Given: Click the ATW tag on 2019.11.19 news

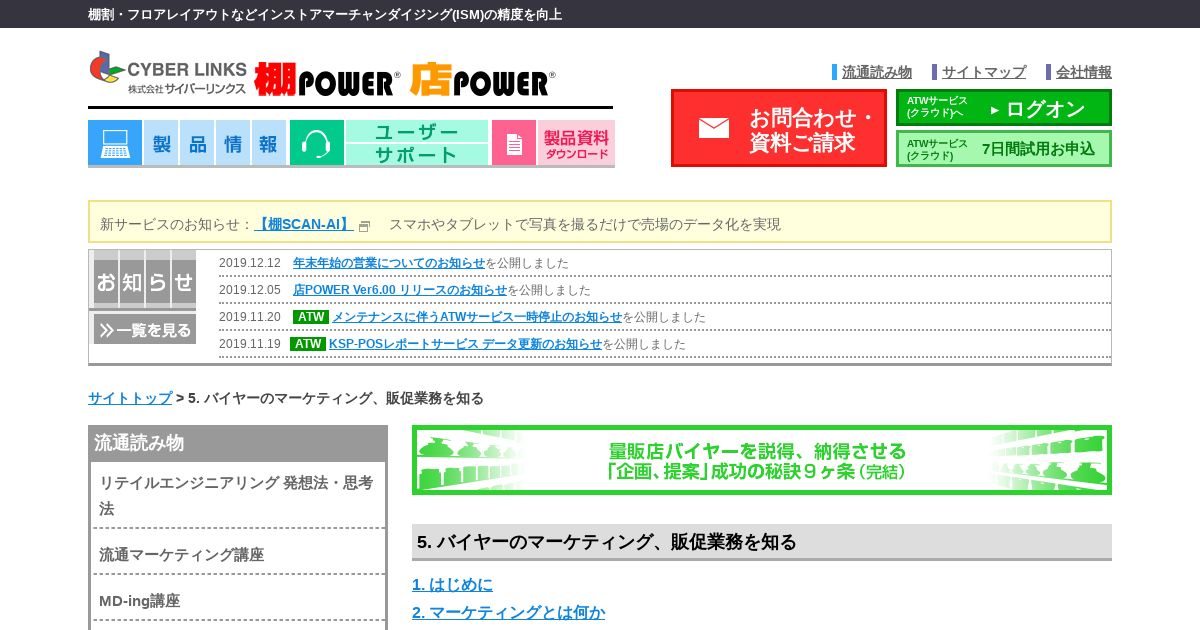Looking at the screenshot, I should (x=308, y=344).
